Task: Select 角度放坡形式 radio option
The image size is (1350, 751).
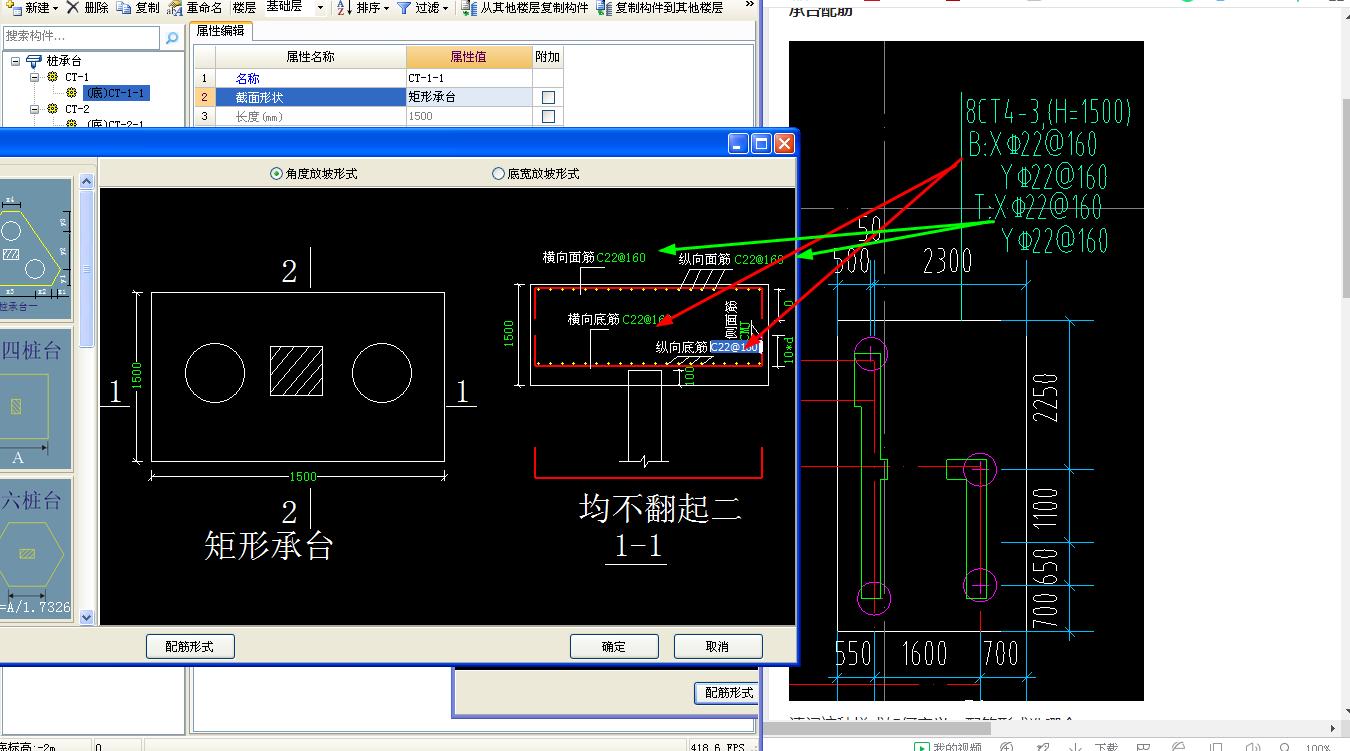Action: tap(277, 174)
